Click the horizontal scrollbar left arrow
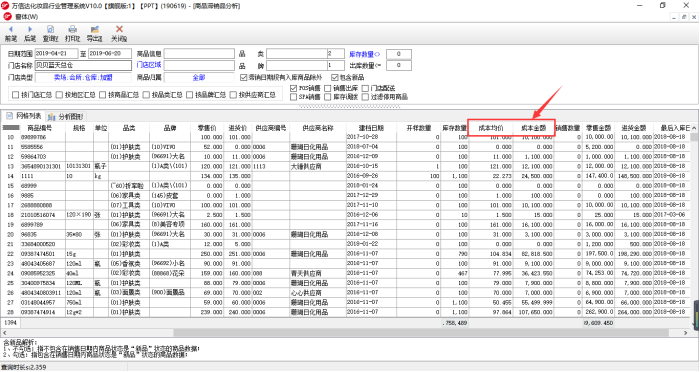 5,333
